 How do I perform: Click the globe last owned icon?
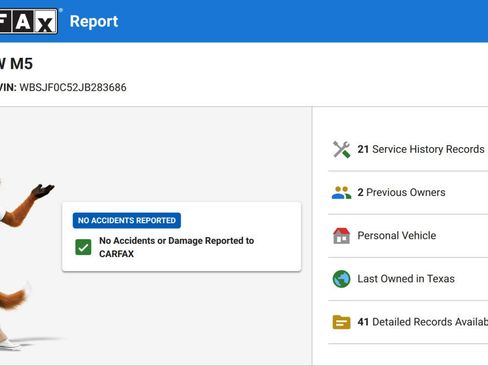(x=341, y=279)
